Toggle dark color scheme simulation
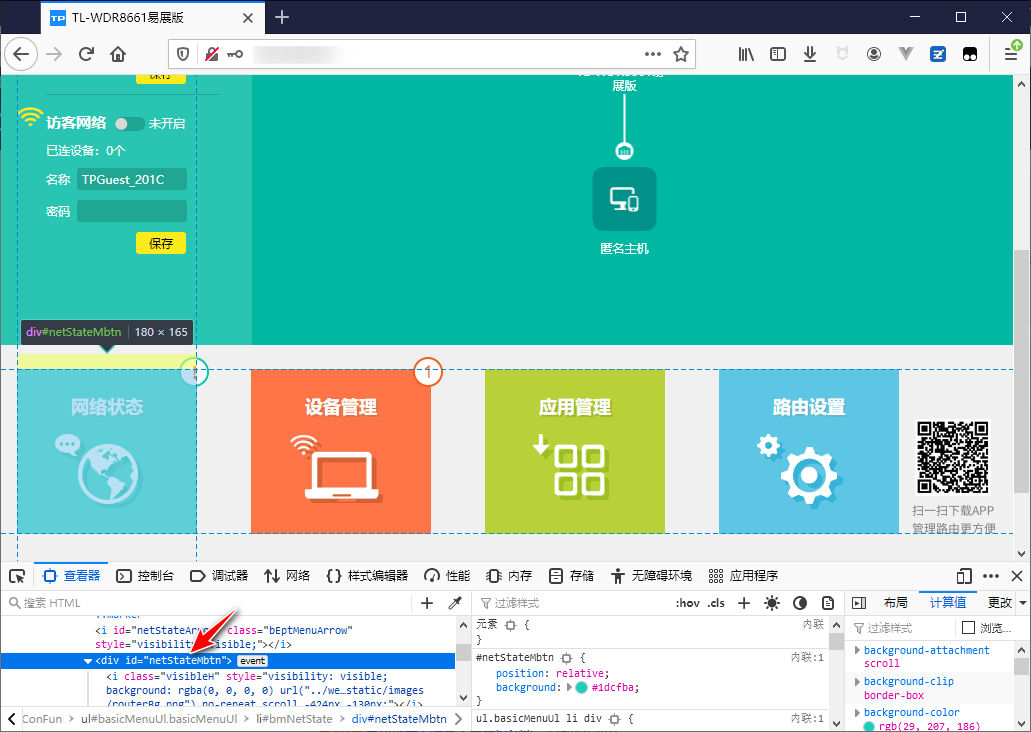This screenshot has width=1031, height=732. (800, 603)
